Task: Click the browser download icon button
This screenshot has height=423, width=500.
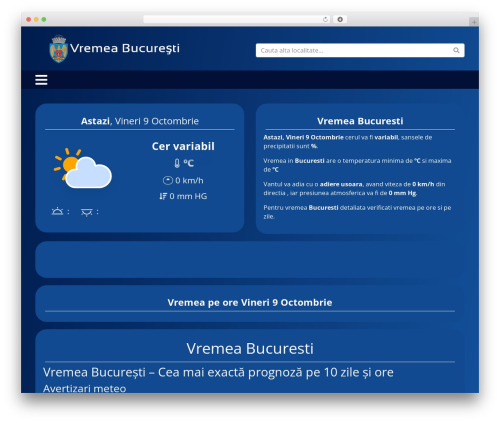Action: pyautogui.click(x=340, y=20)
